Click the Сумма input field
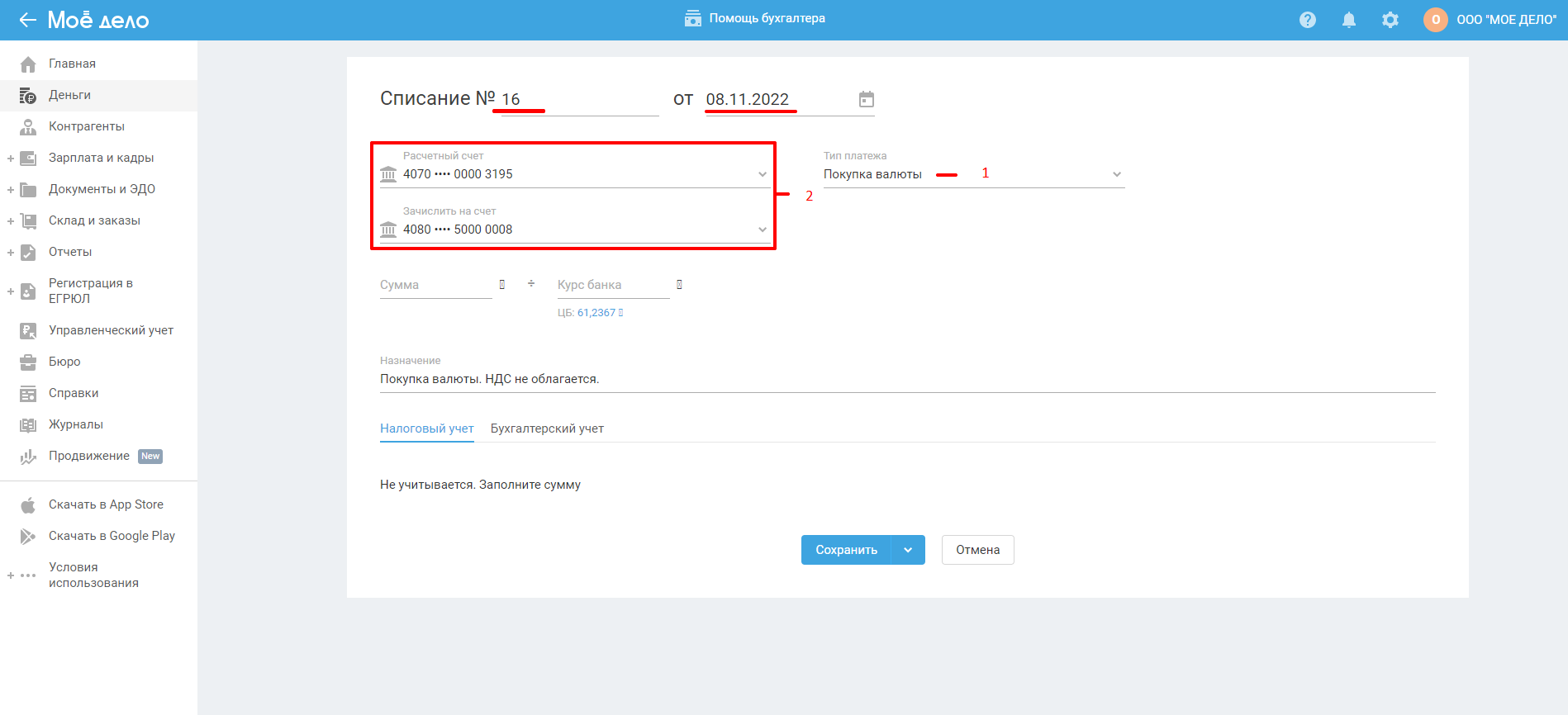Image resolution: width=1568 pixels, height=715 pixels. pyautogui.click(x=436, y=285)
